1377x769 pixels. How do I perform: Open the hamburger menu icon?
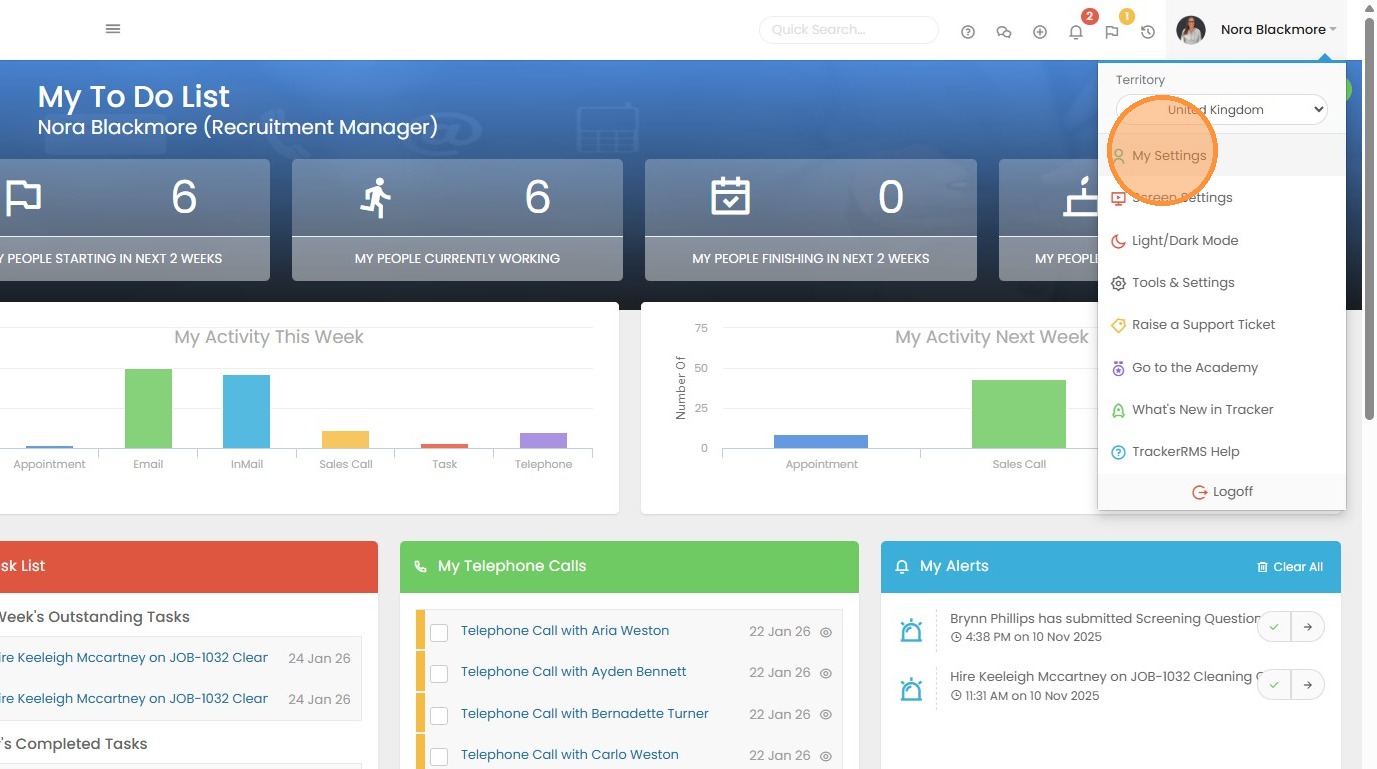click(x=113, y=29)
